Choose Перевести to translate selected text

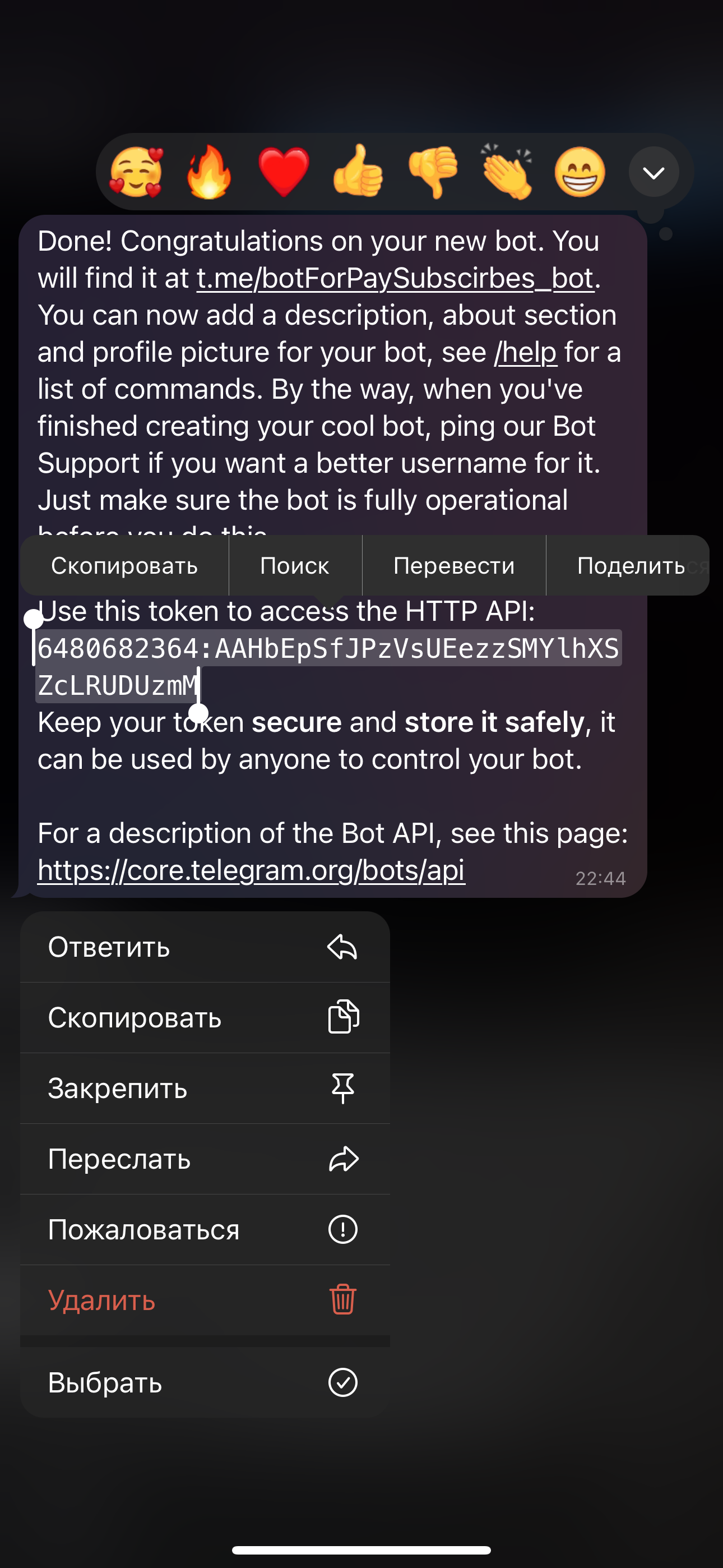coord(454,565)
